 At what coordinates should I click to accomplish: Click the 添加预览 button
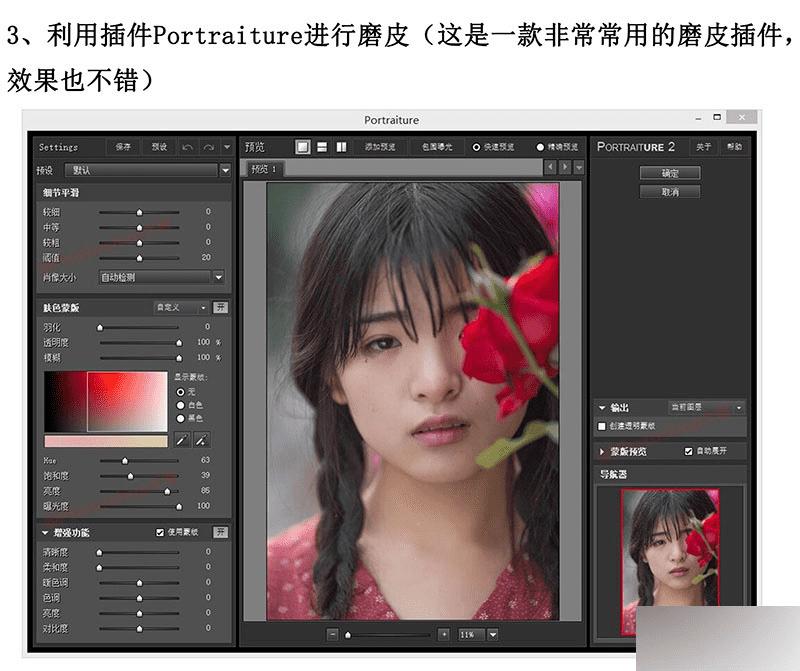(x=380, y=147)
